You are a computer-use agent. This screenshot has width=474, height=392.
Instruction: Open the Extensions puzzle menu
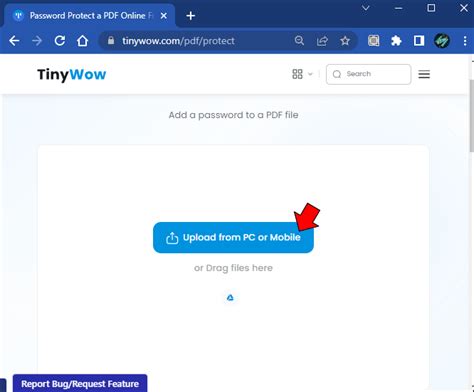pos(396,41)
